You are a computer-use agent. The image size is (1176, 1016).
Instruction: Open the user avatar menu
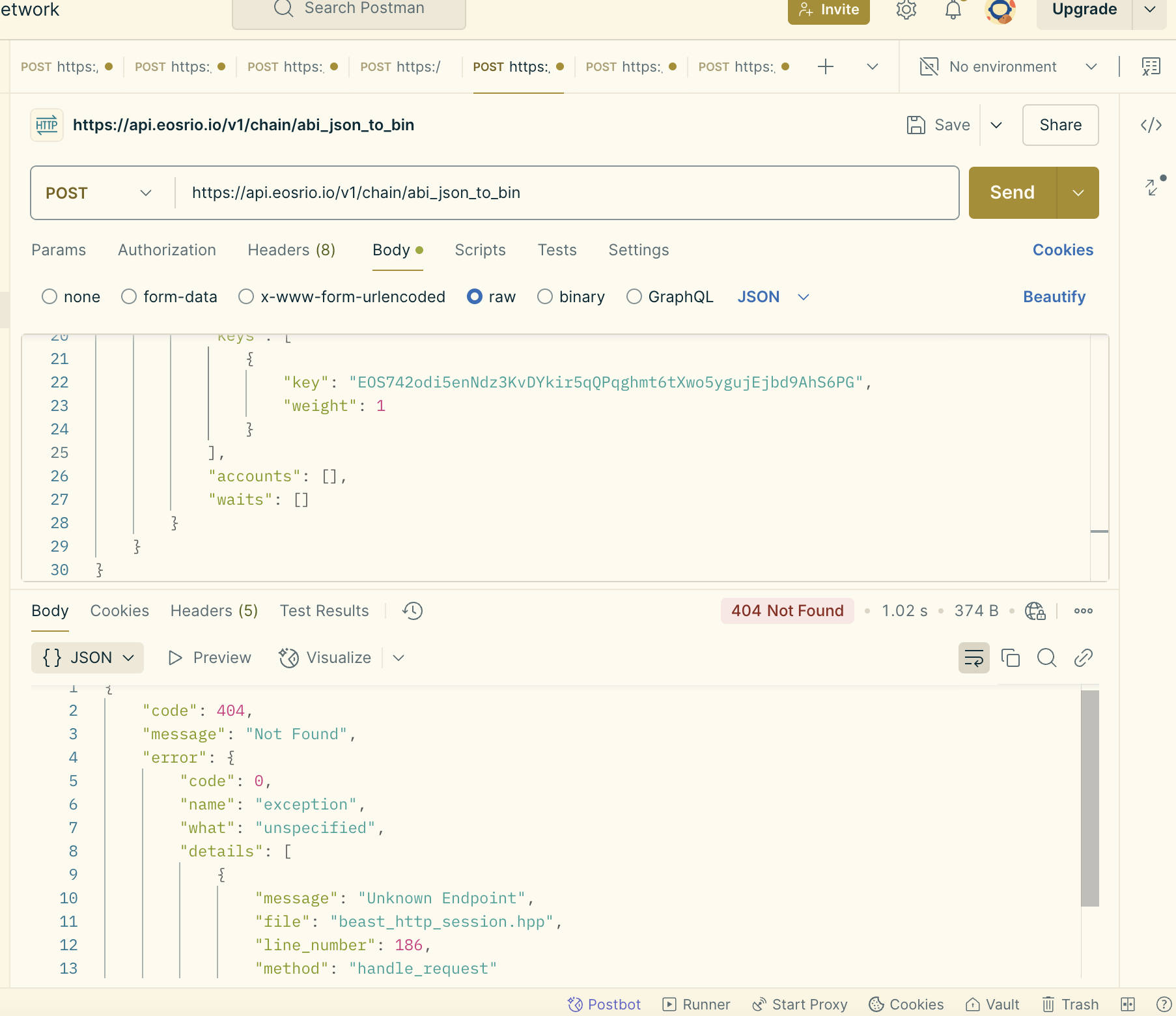click(x=1000, y=10)
